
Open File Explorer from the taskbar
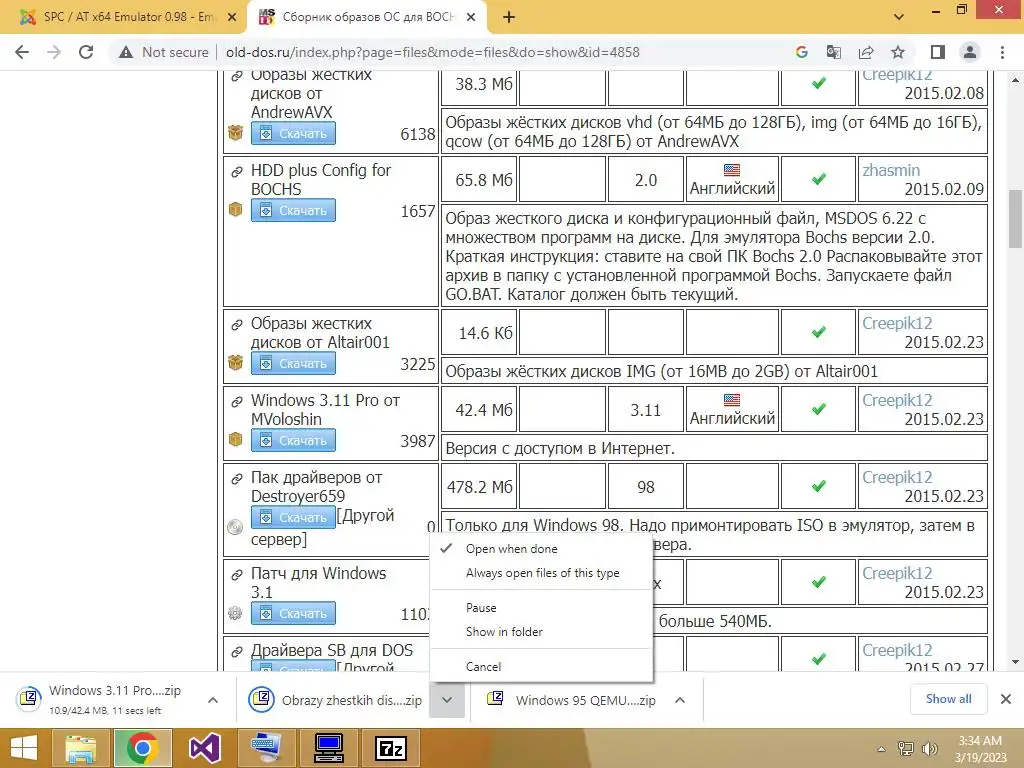tap(80, 748)
